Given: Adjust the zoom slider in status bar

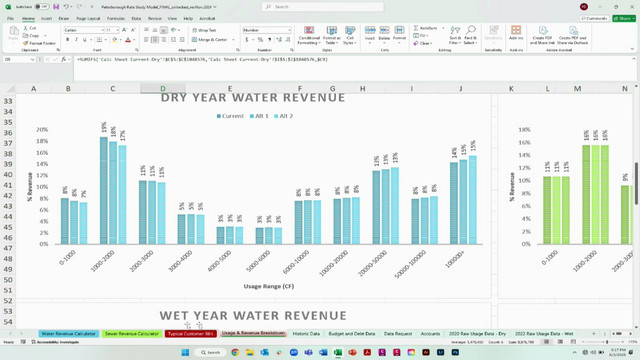Looking at the screenshot, I should click(x=607, y=342).
